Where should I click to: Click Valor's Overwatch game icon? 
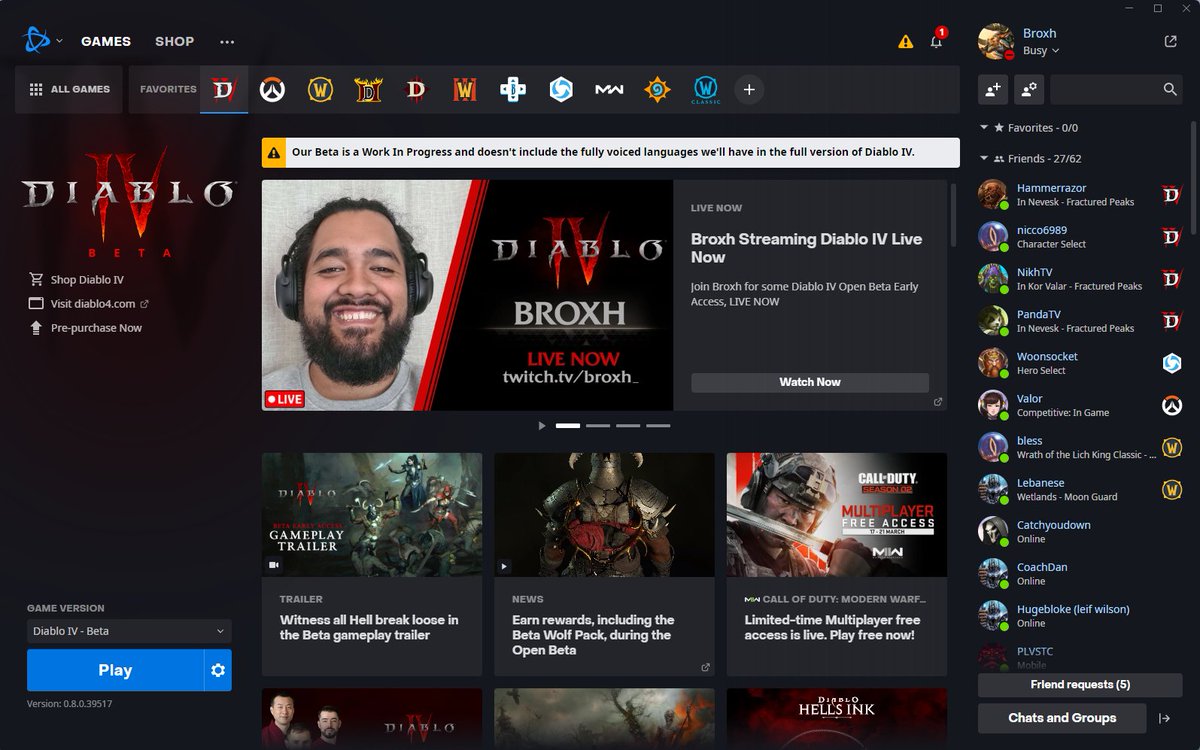pos(1172,405)
